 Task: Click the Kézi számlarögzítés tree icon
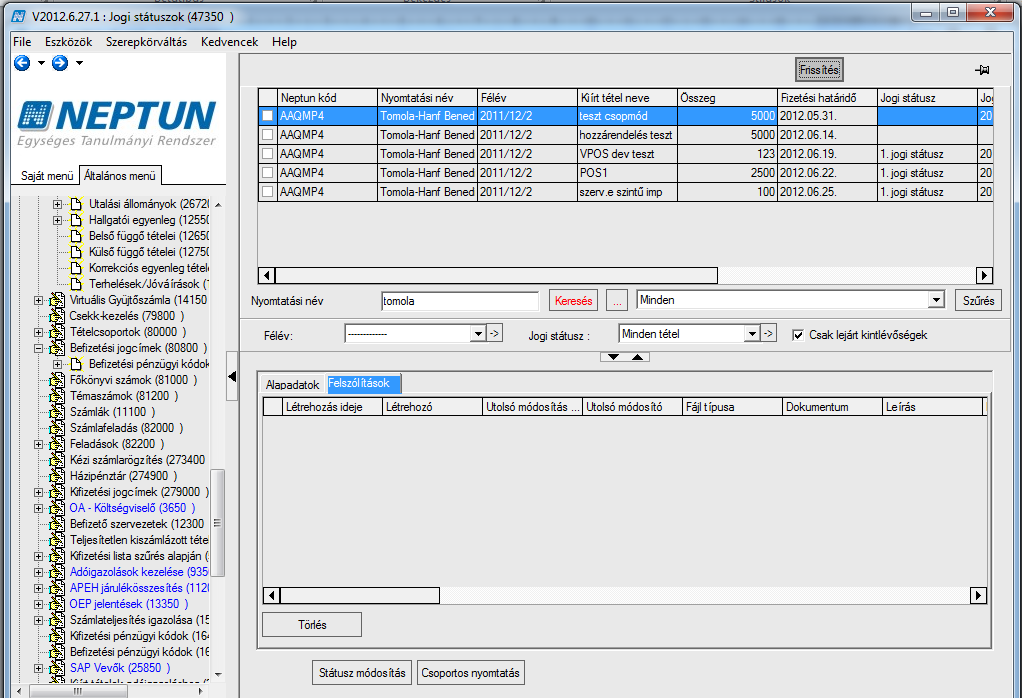coord(57,460)
